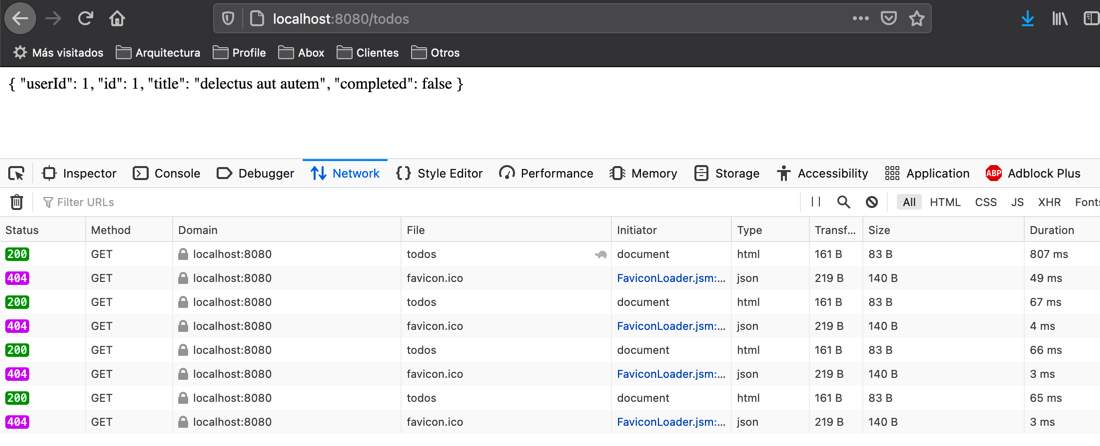Open the Arquitectura bookmarks folder
This screenshot has width=1100, height=446.
point(159,53)
